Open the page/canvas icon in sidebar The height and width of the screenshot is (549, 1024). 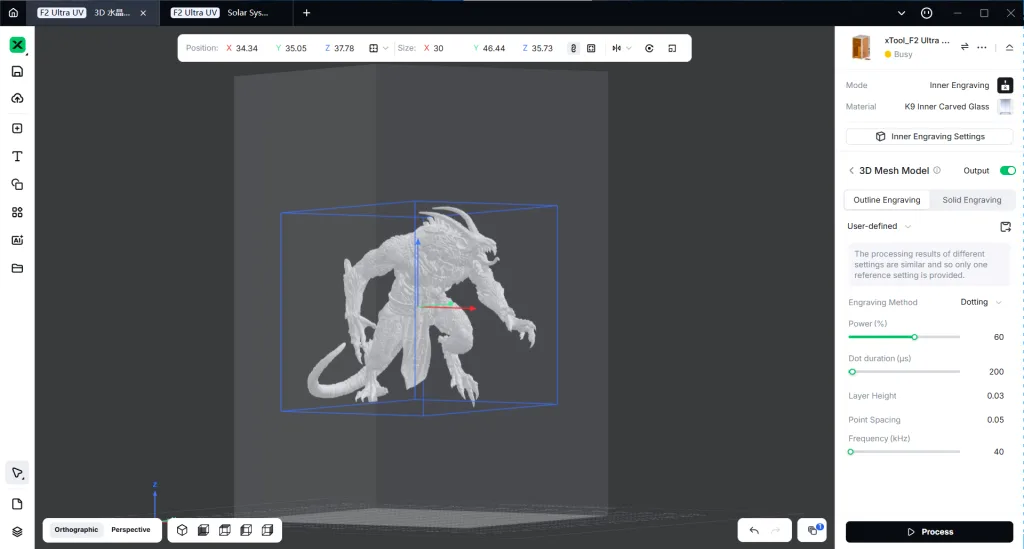pos(17,504)
